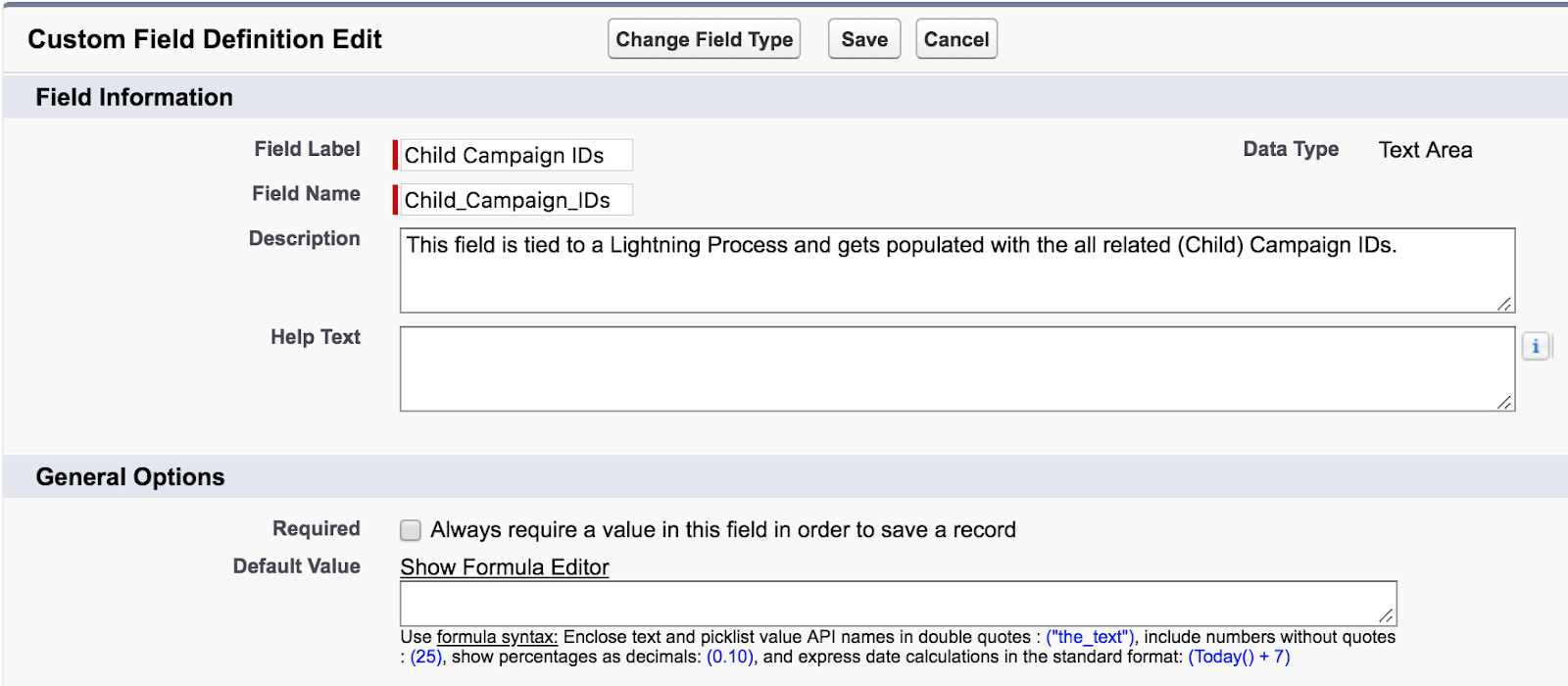
Task: Expand the Show Formula Editor link
Action: tap(505, 567)
